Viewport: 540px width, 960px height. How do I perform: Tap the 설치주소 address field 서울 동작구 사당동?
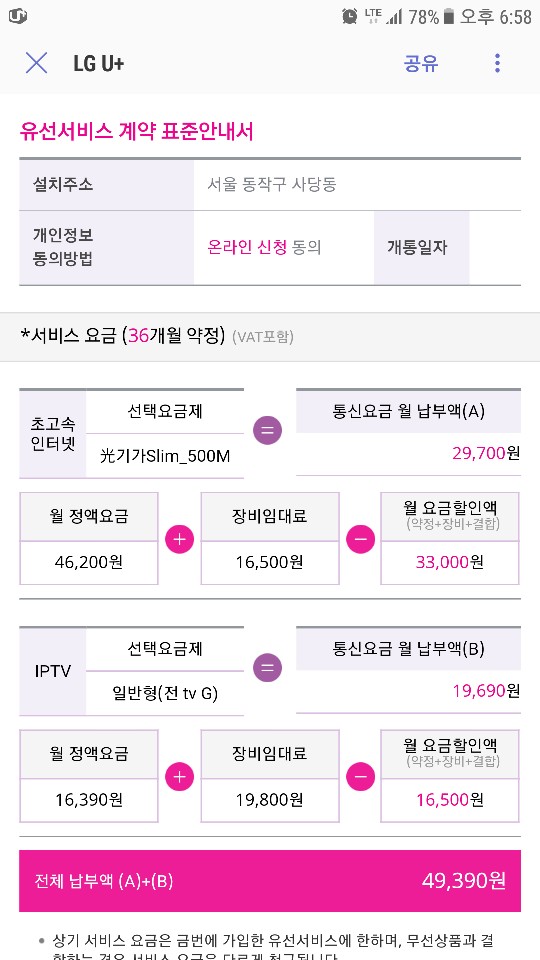(358, 184)
